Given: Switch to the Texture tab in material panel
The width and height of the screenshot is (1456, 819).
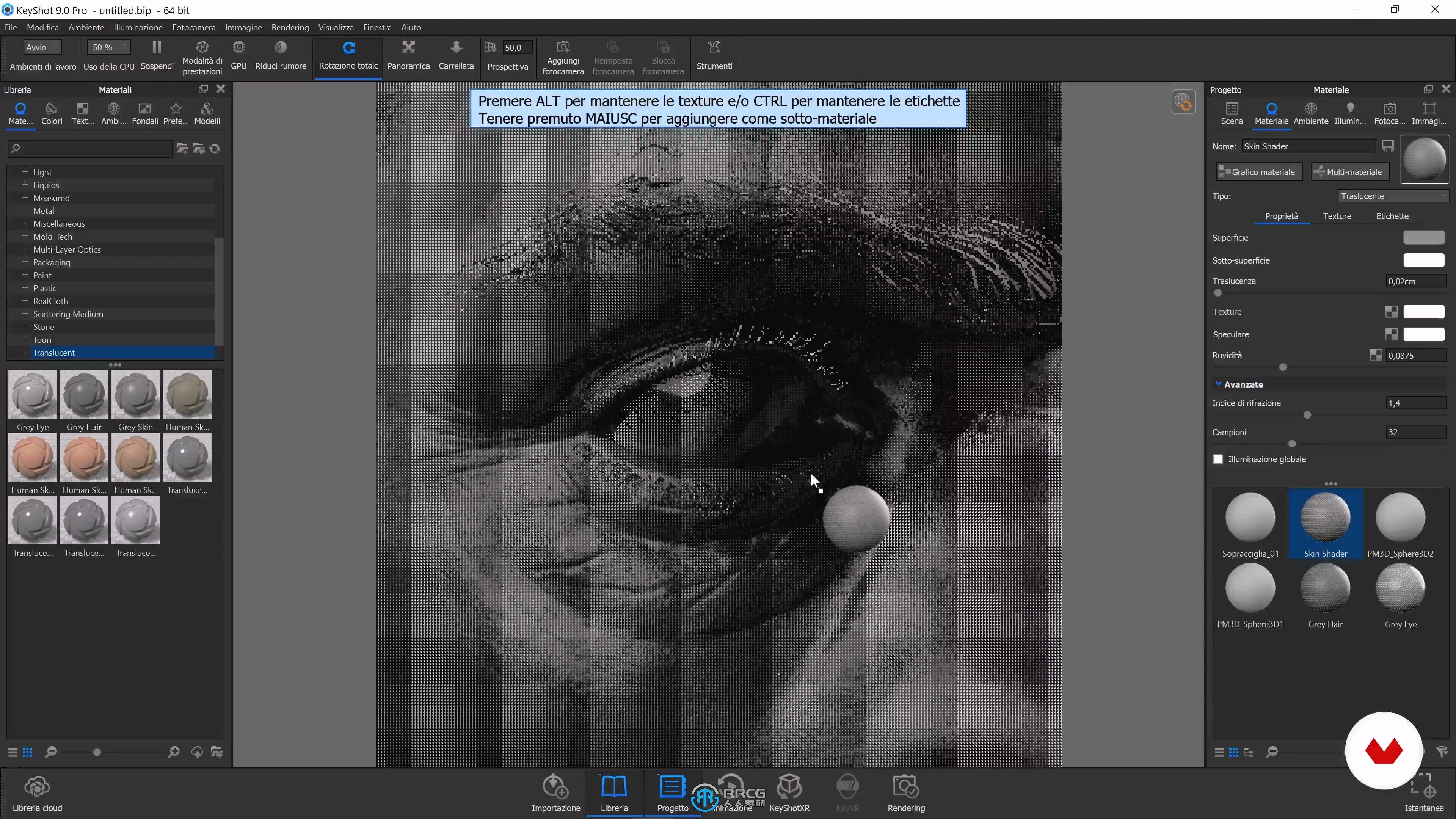Looking at the screenshot, I should (1338, 216).
